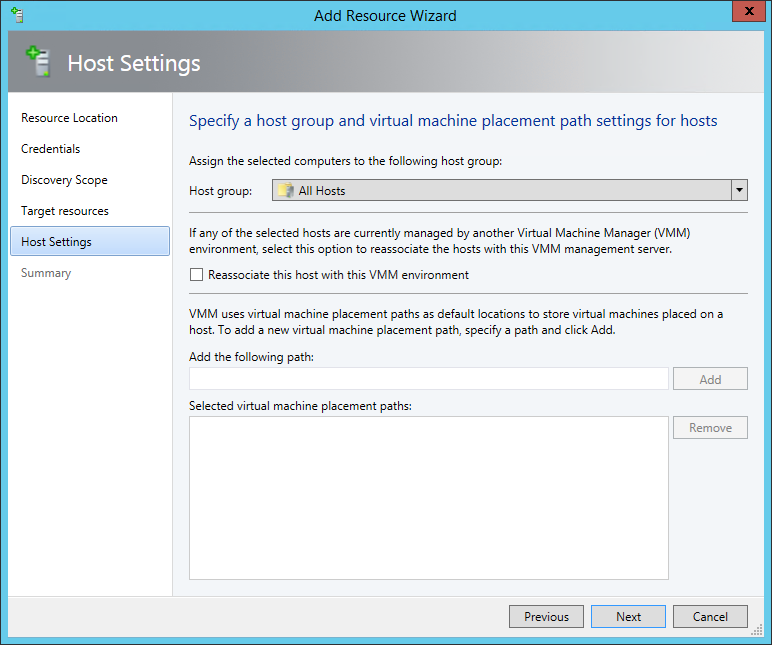Go to the Credentials step
The image size is (772, 645).
[x=50, y=149]
